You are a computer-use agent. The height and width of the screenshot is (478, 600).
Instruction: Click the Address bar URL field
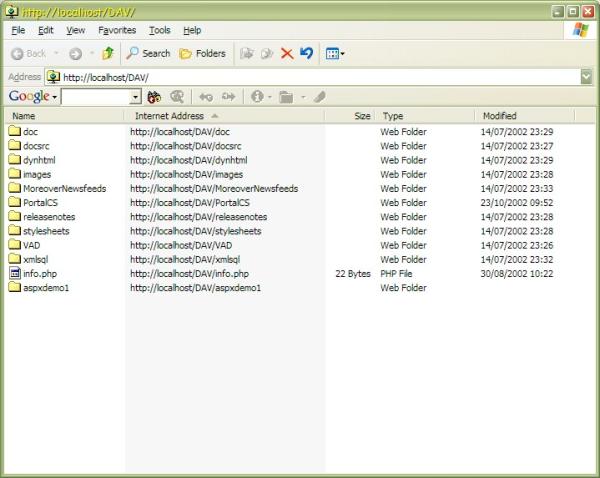(313, 77)
